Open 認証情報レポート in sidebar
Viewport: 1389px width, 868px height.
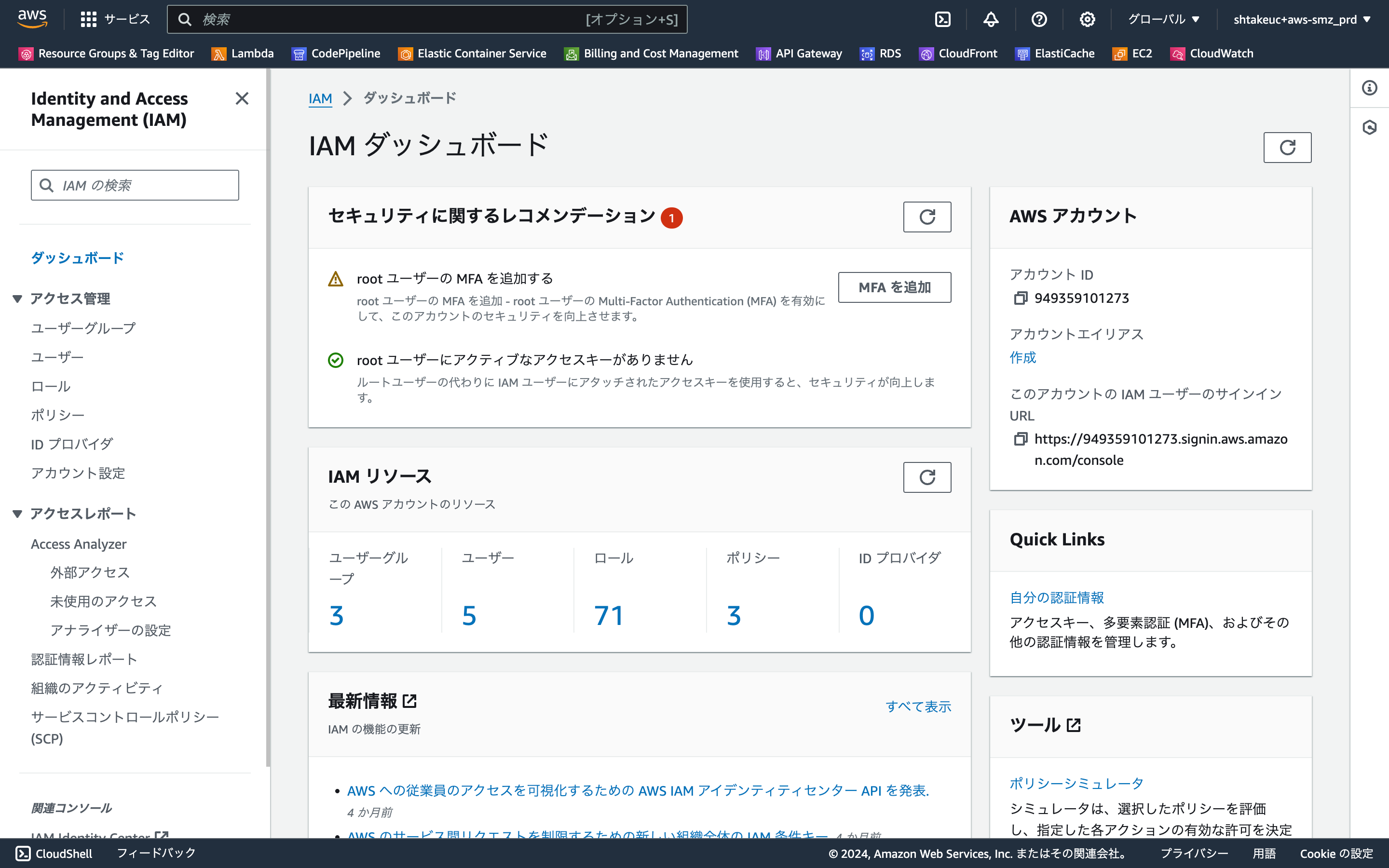[84, 659]
